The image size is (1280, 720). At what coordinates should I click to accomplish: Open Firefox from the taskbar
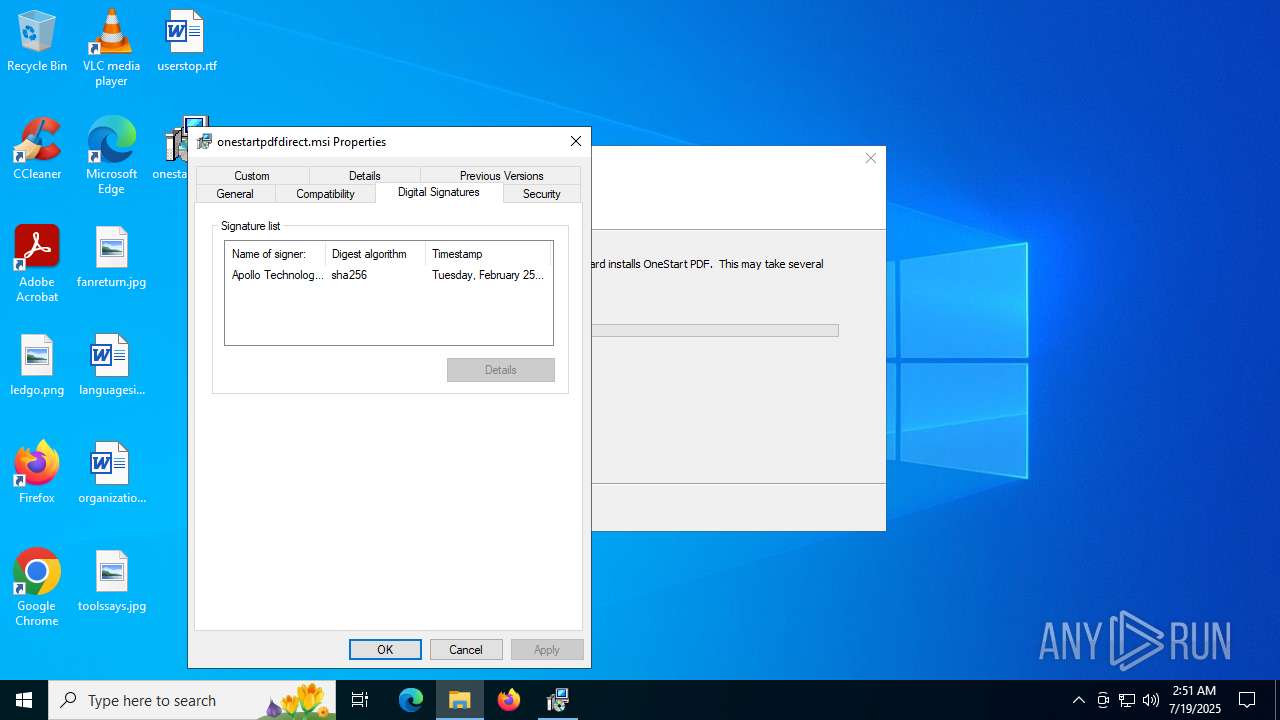[x=509, y=700]
